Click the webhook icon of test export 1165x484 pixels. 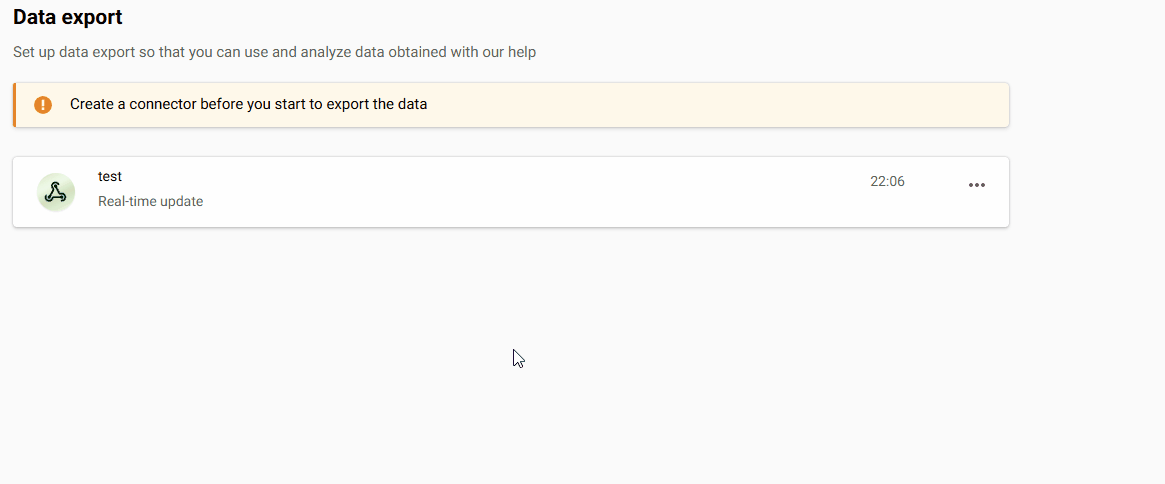click(x=56, y=192)
